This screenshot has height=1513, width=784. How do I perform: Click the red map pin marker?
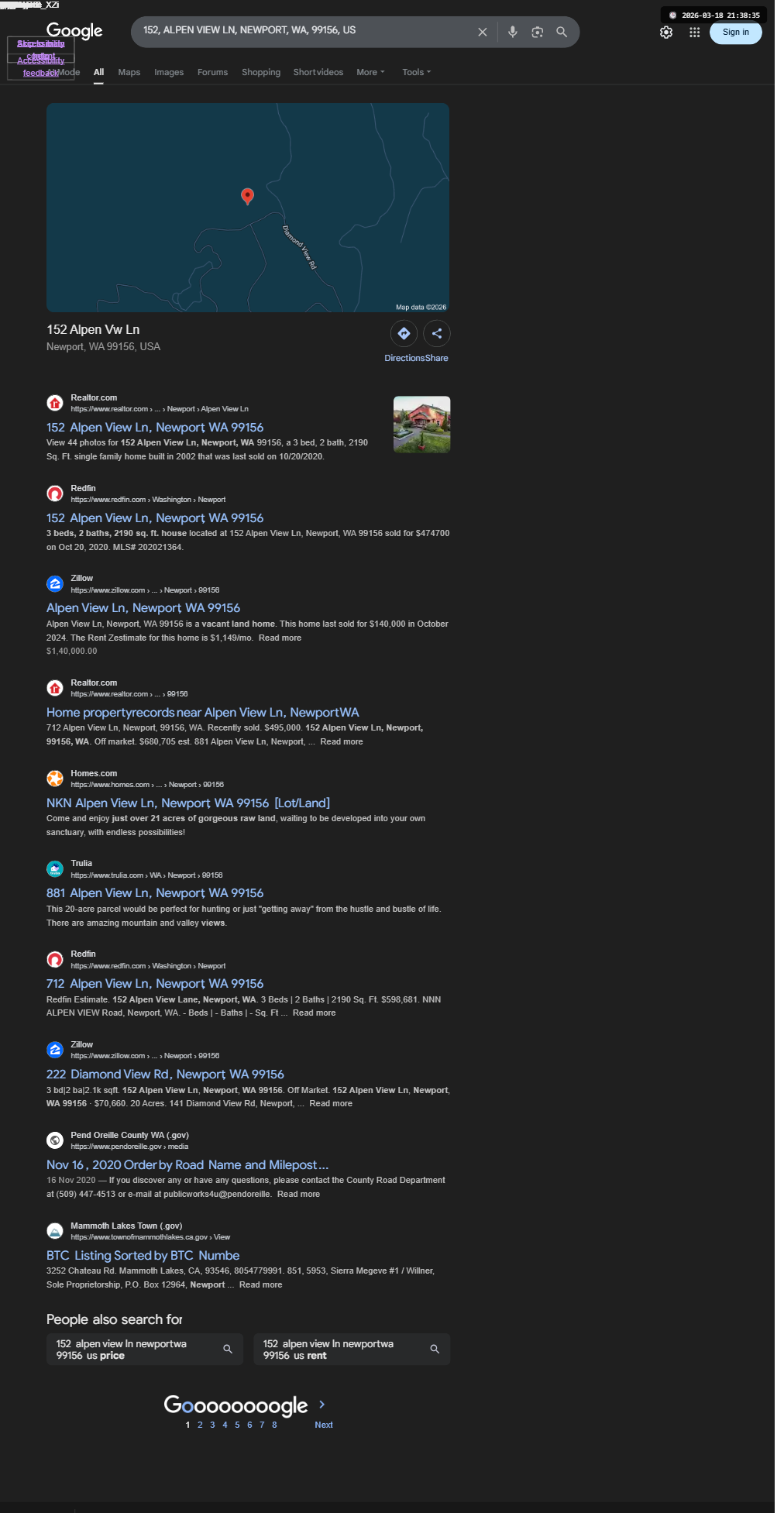coord(247,196)
